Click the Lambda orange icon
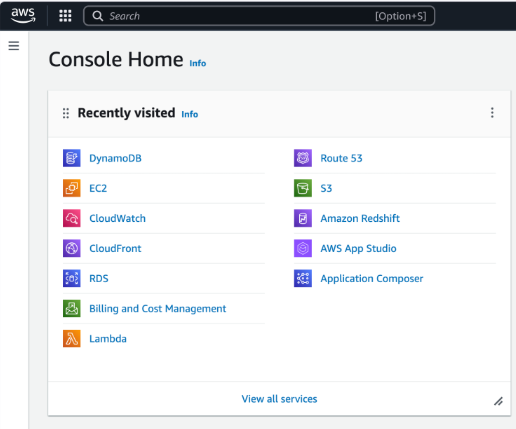Viewport: 516px width, 429px height. pyautogui.click(x=72, y=338)
